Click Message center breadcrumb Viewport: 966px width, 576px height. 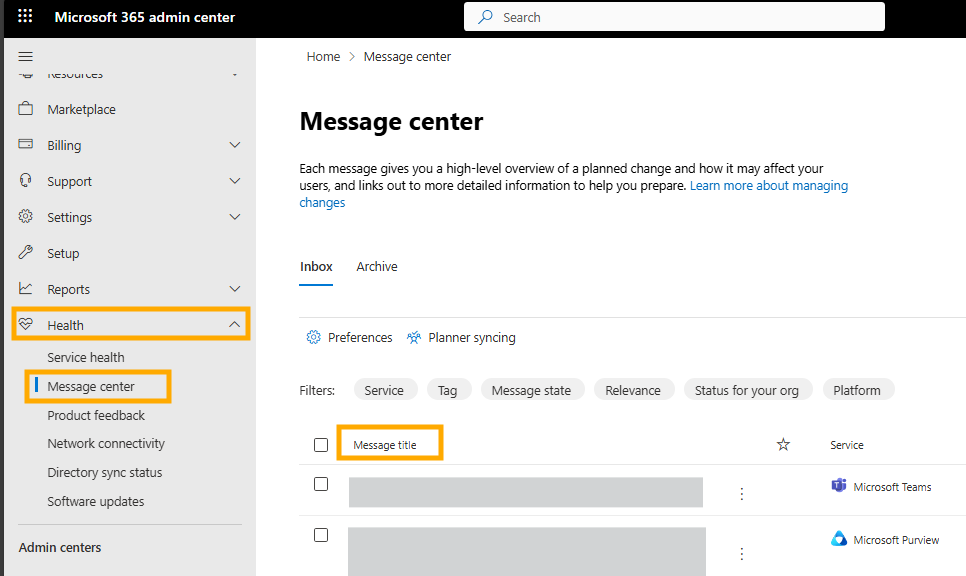click(x=407, y=57)
